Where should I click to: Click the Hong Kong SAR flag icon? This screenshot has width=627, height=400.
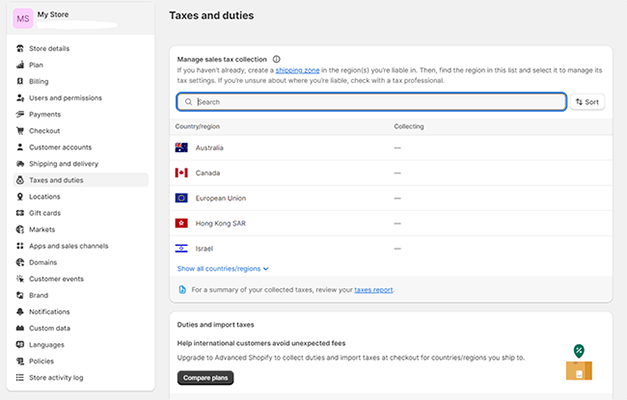[x=181, y=223]
